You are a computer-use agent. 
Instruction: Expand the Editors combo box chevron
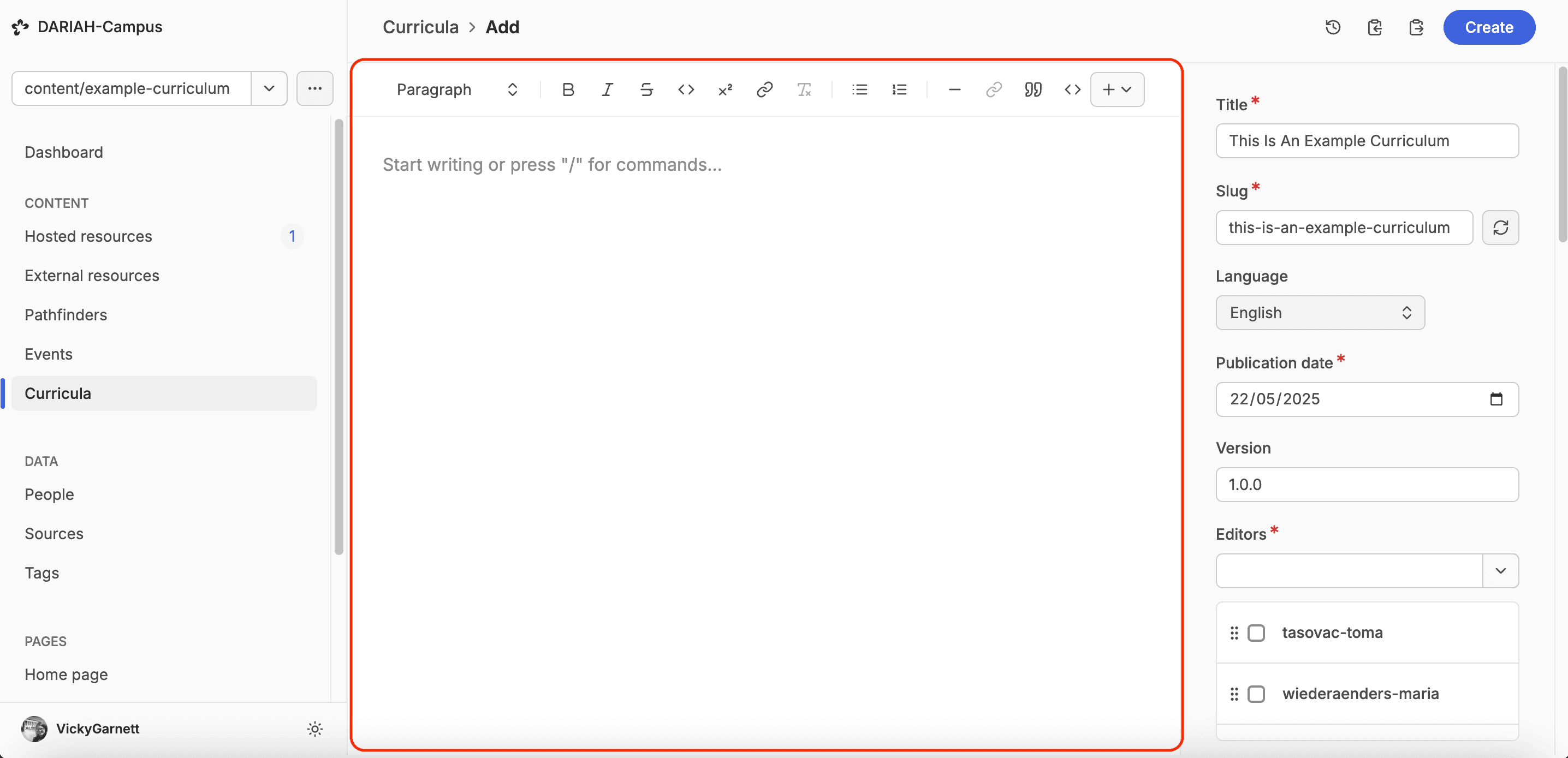1500,571
